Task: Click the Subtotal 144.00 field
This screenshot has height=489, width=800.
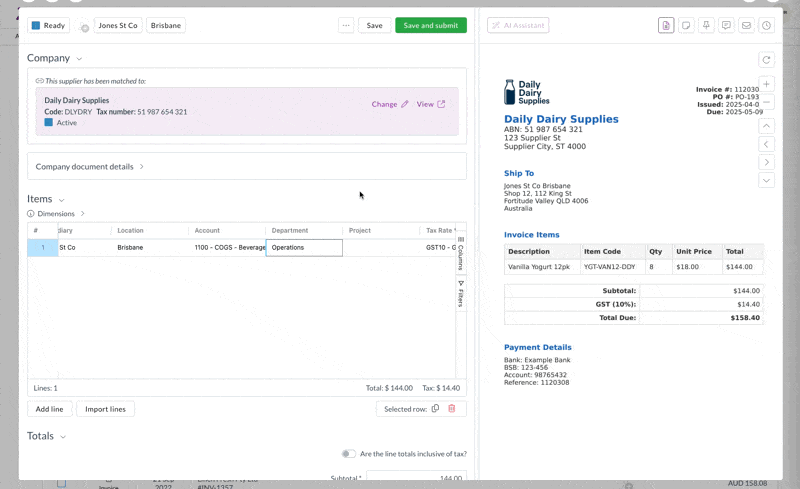Action: click(x=416, y=476)
